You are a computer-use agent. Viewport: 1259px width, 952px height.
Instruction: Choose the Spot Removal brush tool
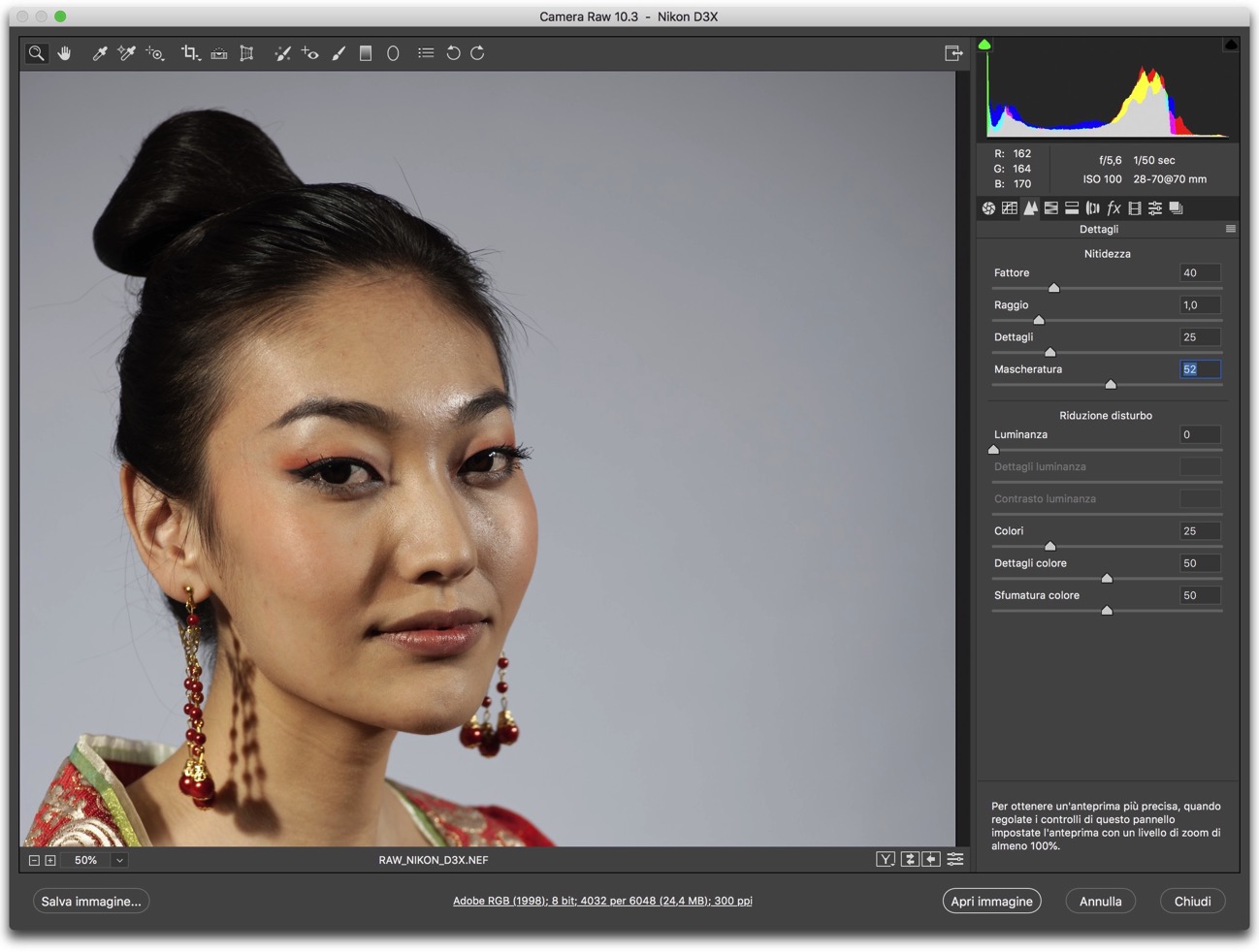282,53
